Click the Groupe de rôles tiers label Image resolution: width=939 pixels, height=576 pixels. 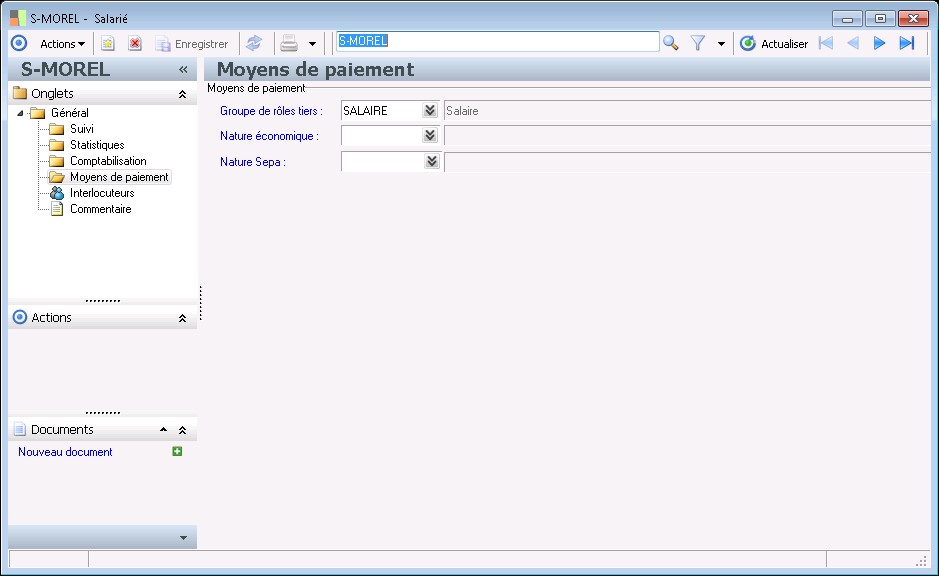coord(271,111)
